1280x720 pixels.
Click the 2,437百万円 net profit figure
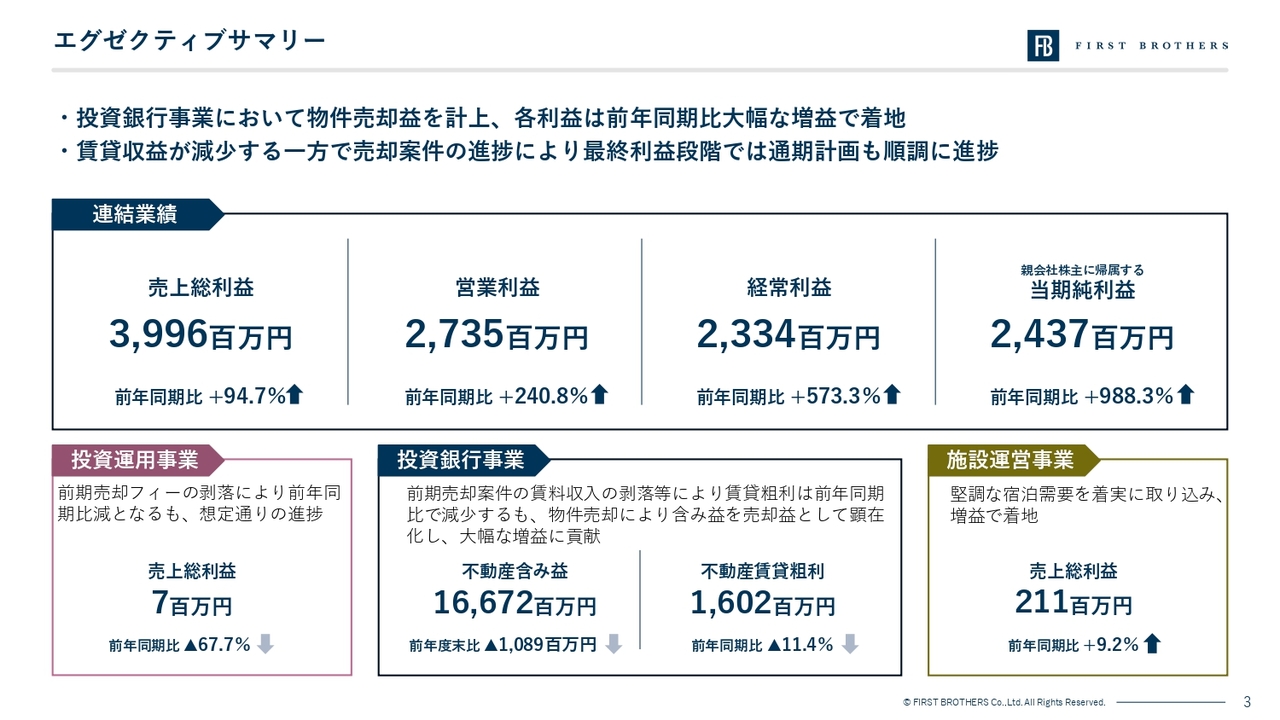[1082, 335]
